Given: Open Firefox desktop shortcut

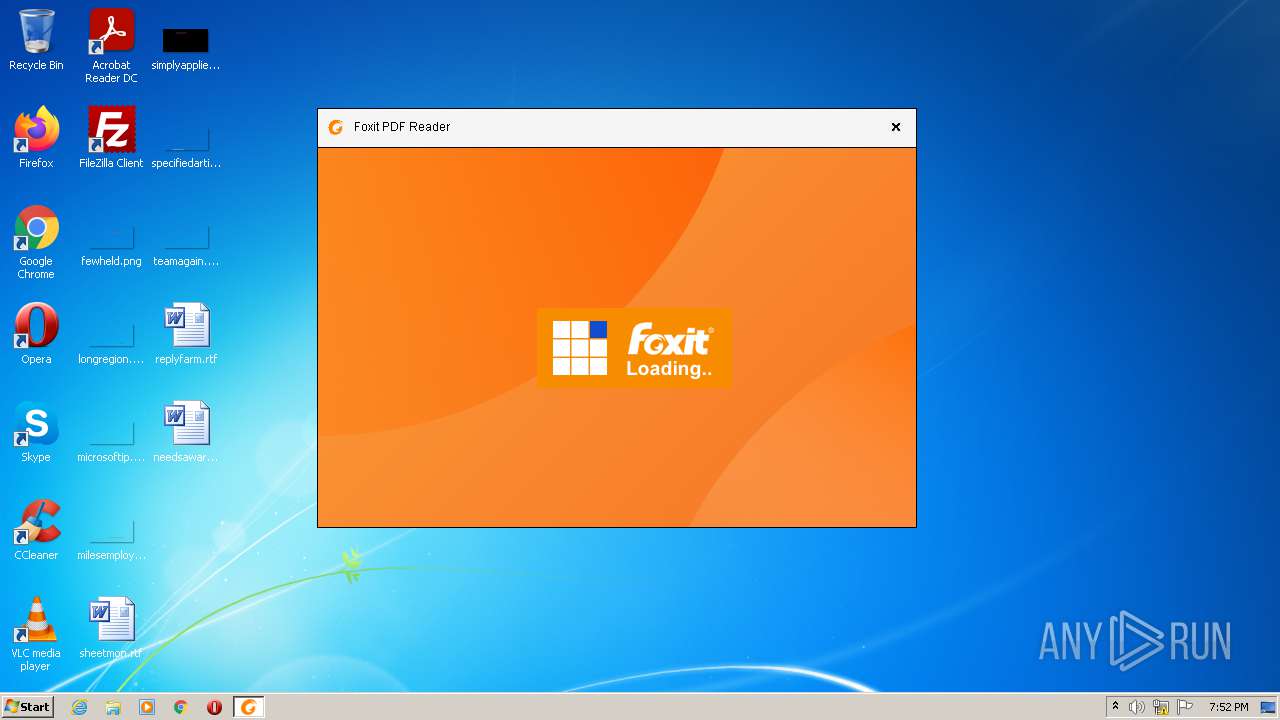Looking at the screenshot, I should click(x=36, y=138).
